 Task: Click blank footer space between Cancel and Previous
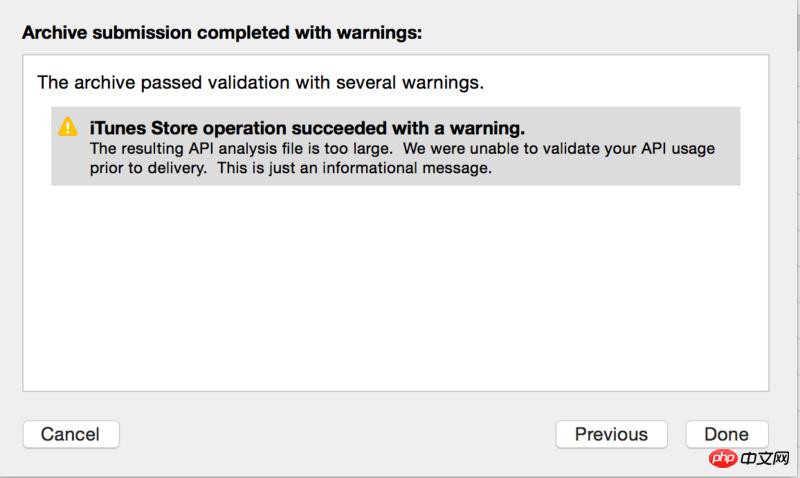(x=335, y=434)
